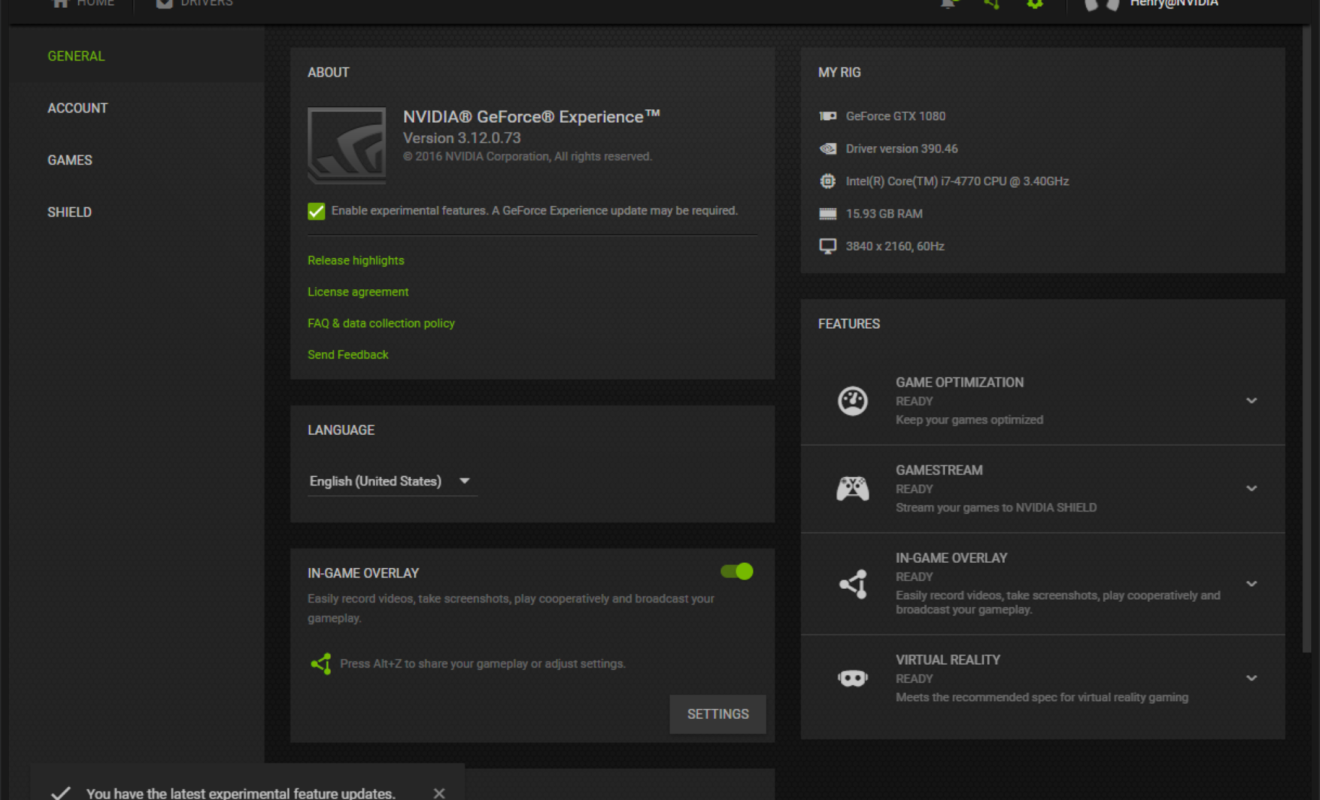Open the English (United States) language dropdown
This screenshot has height=800, width=1320.
(x=392, y=481)
